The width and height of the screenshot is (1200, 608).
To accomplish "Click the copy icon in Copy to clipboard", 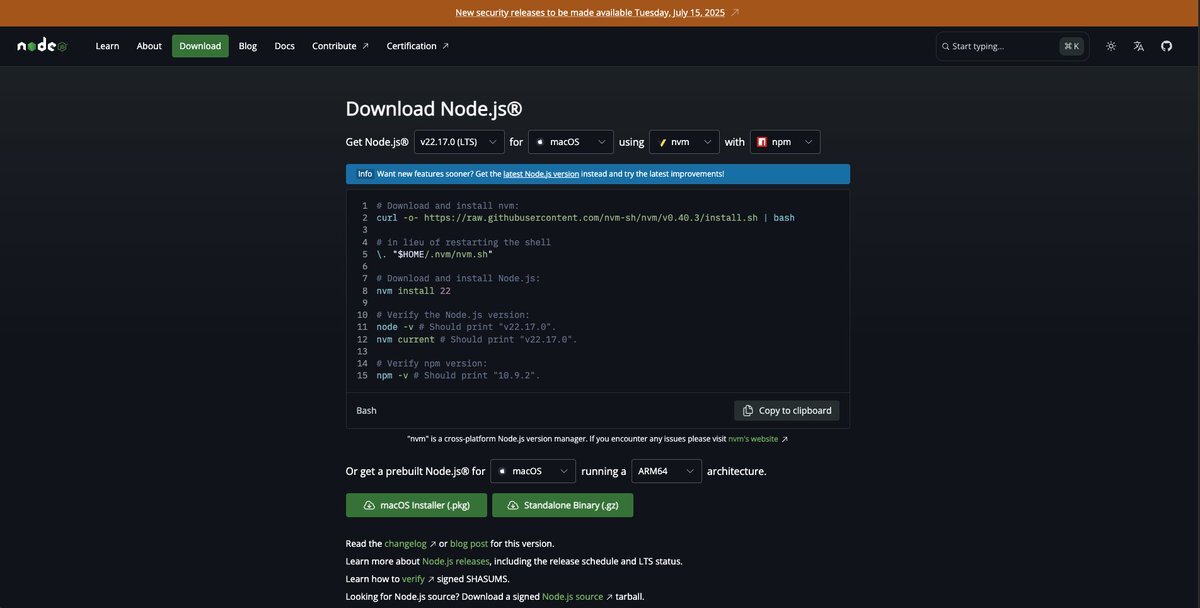I will (x=748, y=410).
